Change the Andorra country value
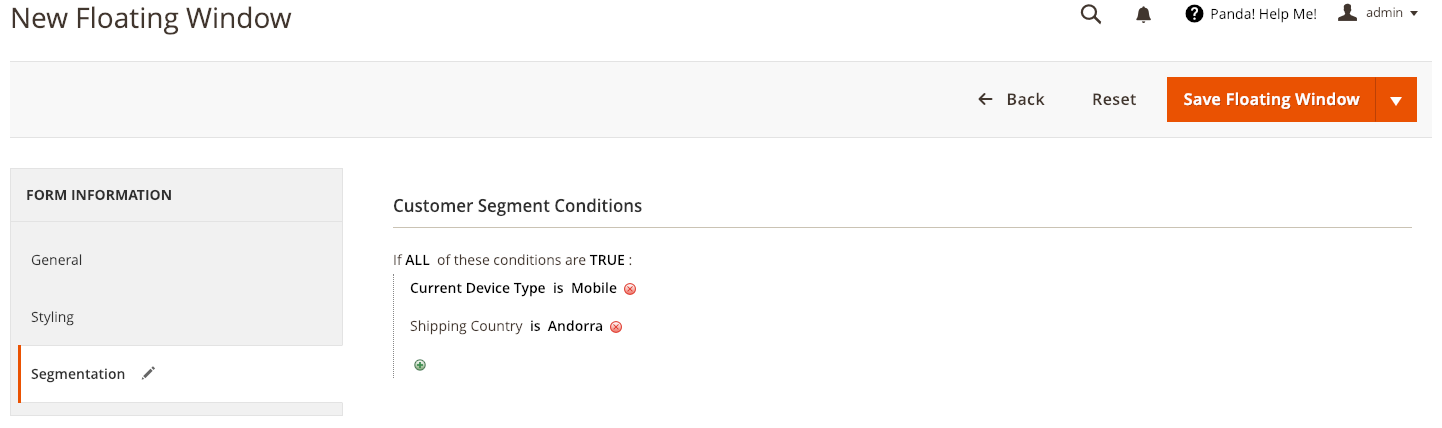Viewport: 1442px width, 428px height. pos(575,326)
